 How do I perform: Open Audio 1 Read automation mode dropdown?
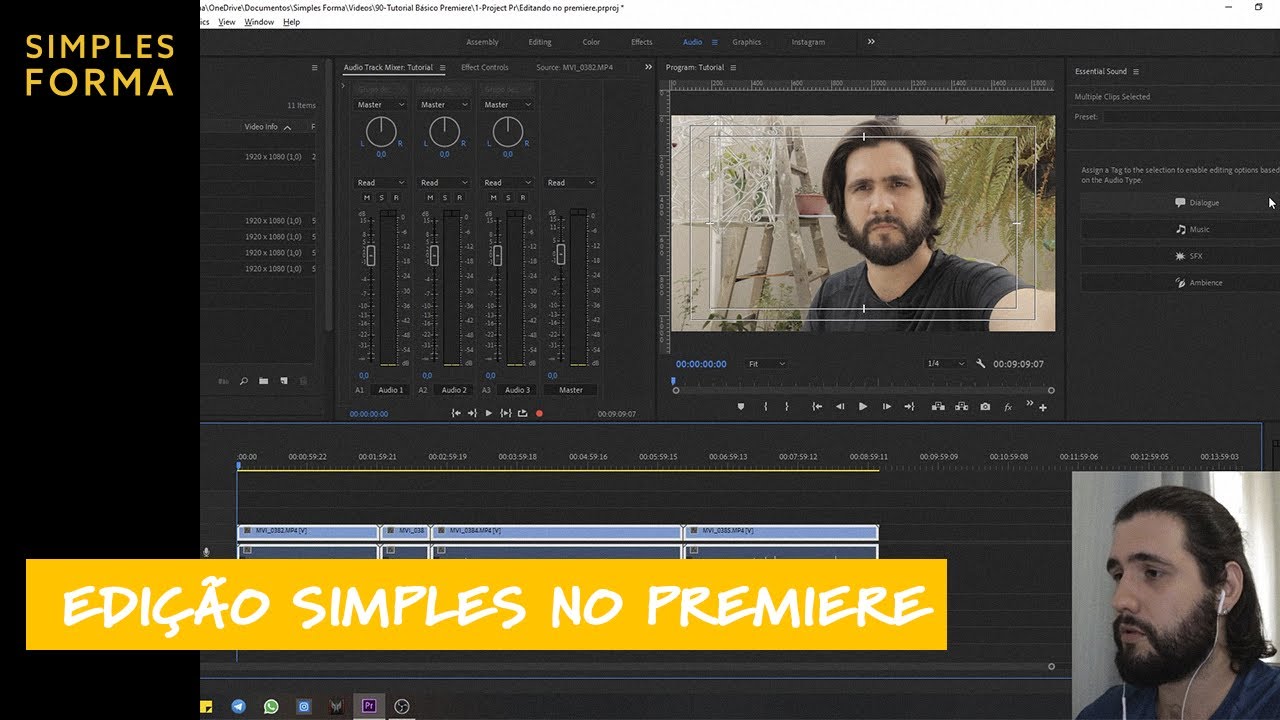[381, 183]
